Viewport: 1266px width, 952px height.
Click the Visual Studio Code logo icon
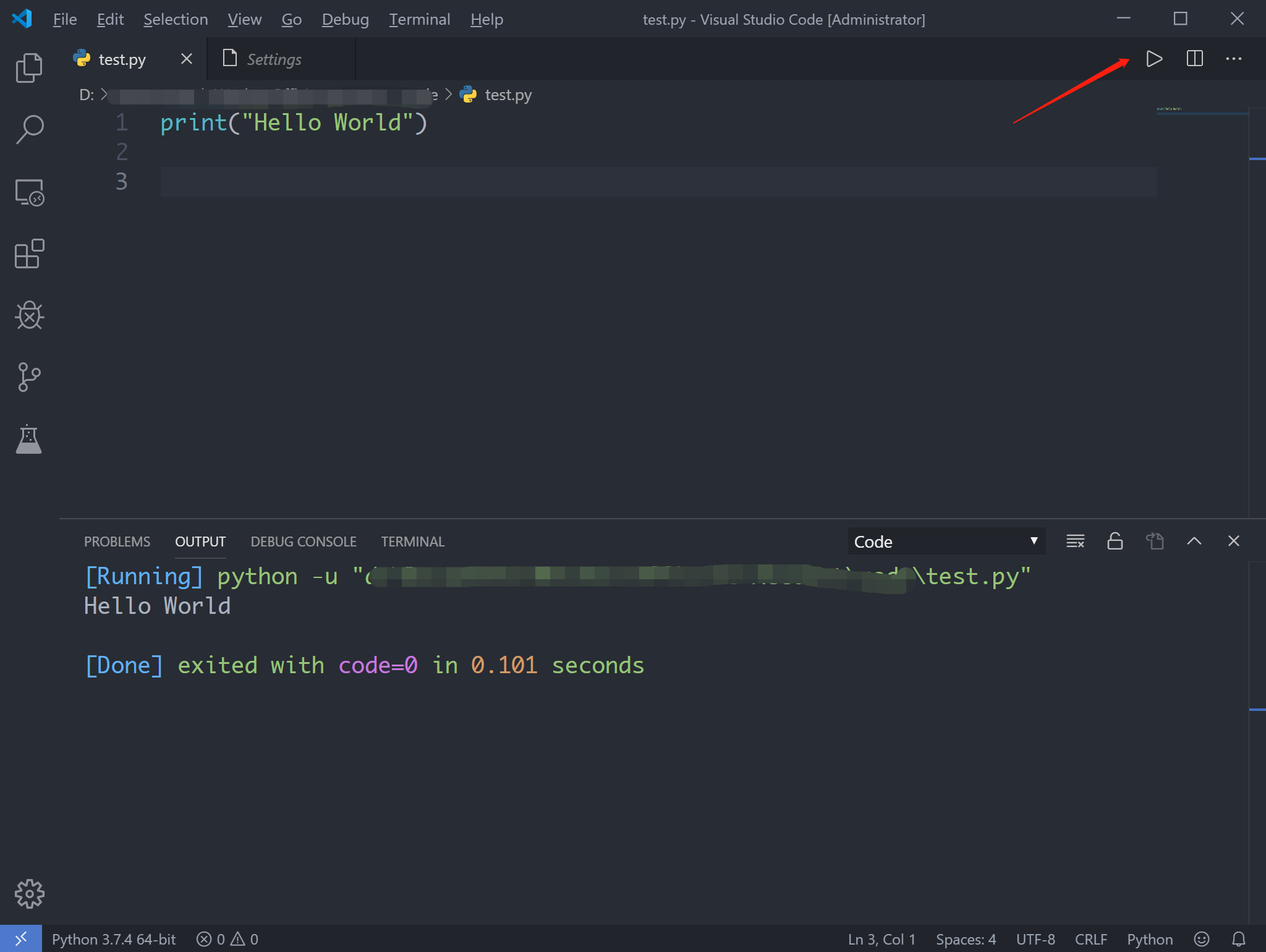click(x=22, y=19)
